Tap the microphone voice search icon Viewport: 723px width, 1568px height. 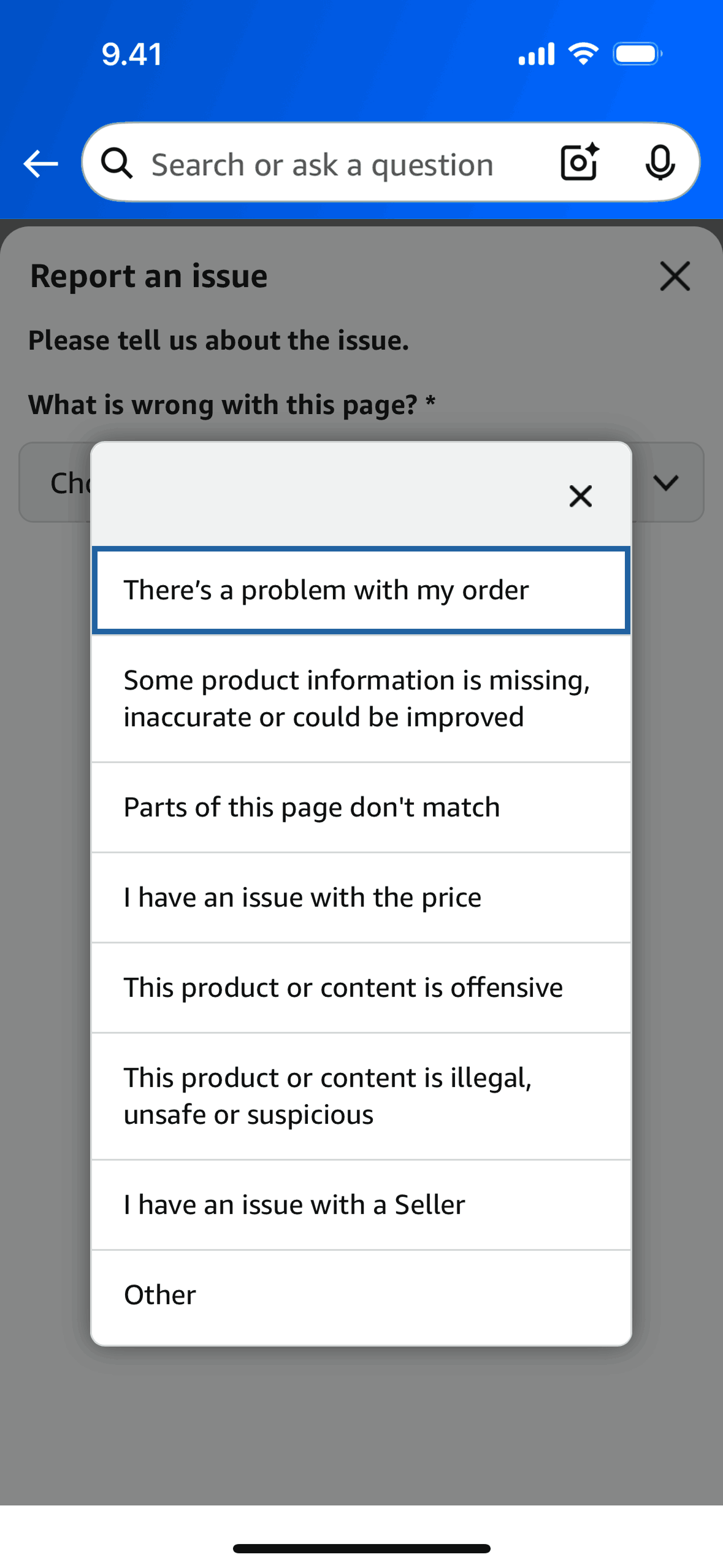point(660,163)
